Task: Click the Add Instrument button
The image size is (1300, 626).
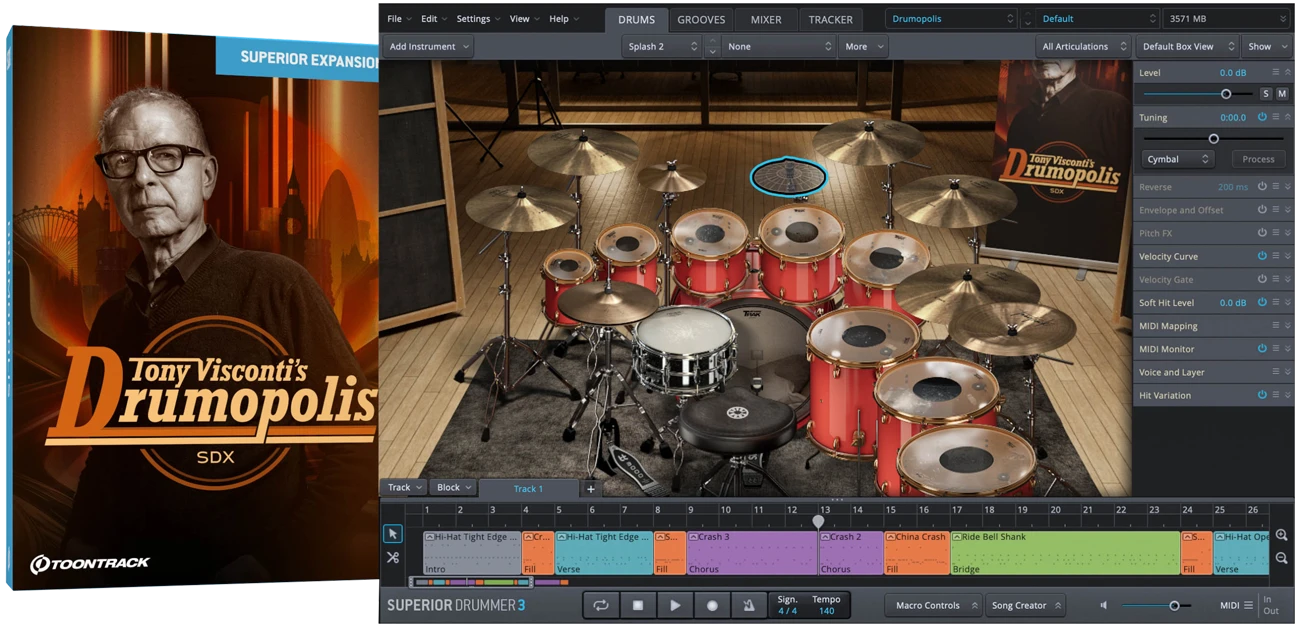Action: coord(427,46)
